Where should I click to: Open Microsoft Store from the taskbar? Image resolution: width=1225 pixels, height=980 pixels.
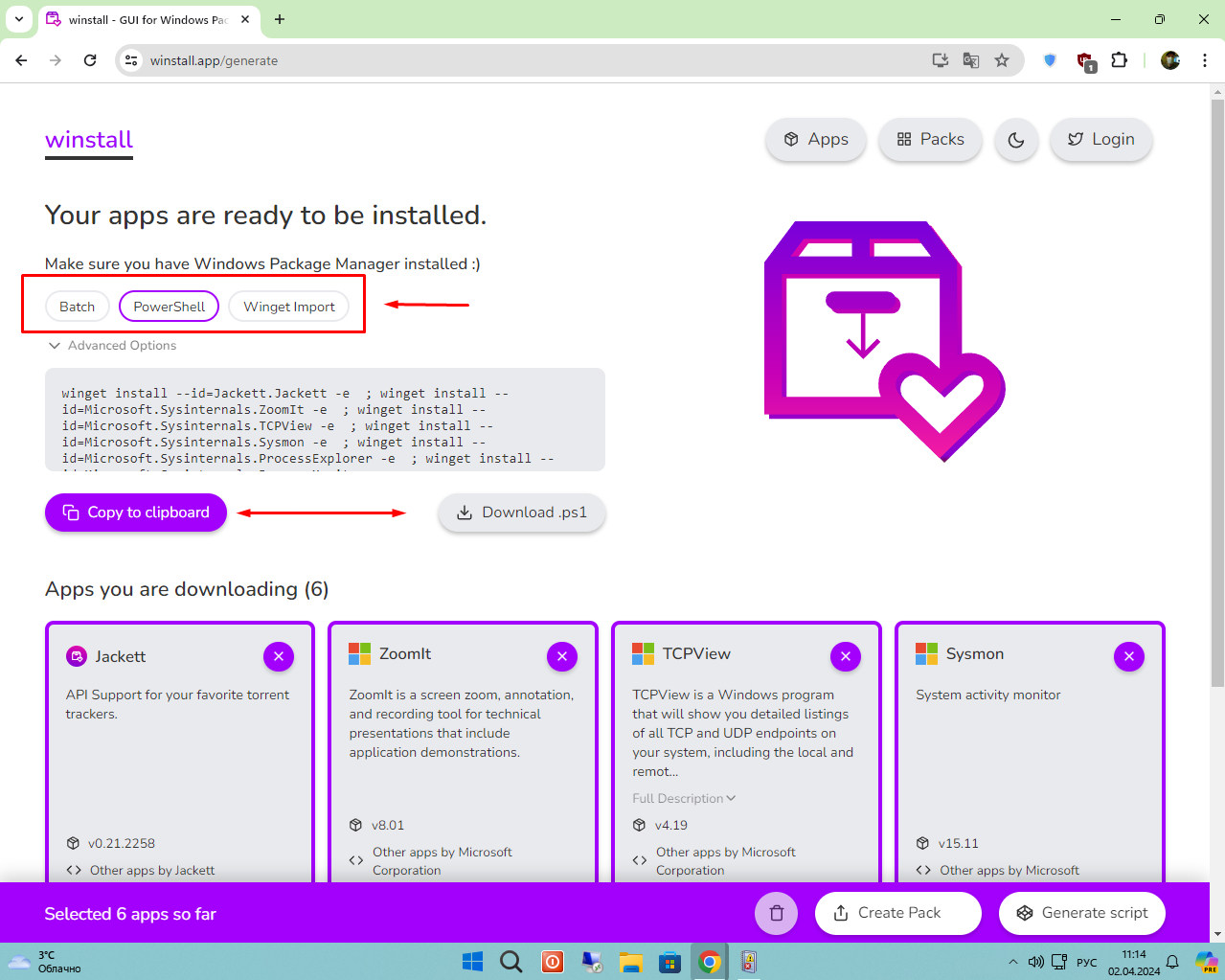tap(669, 962)
